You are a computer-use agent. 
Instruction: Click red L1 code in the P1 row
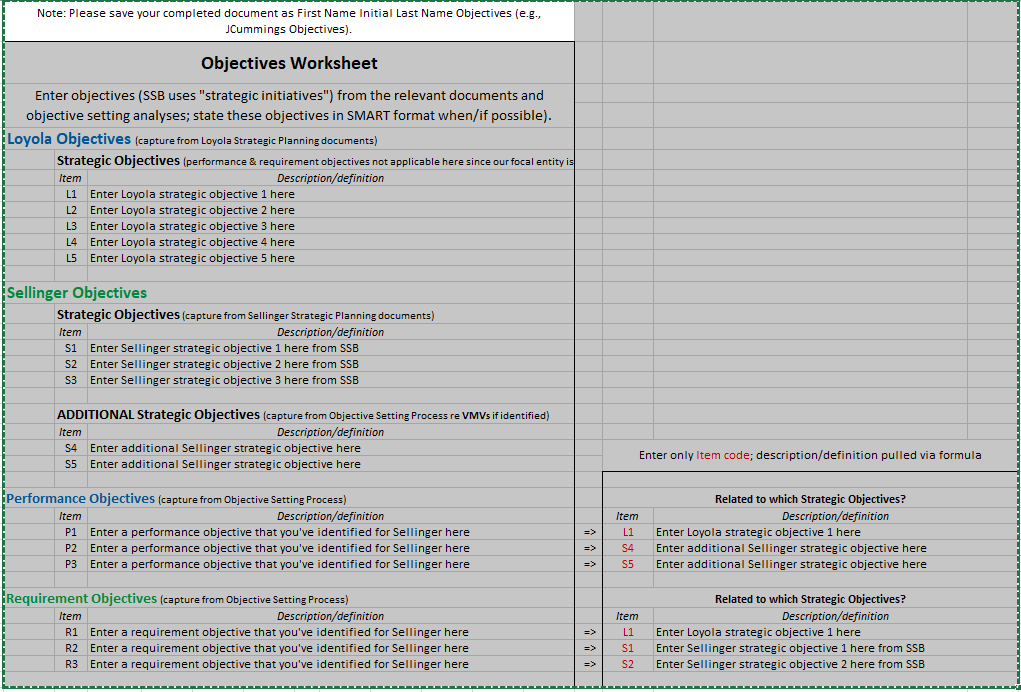point(628,532)
